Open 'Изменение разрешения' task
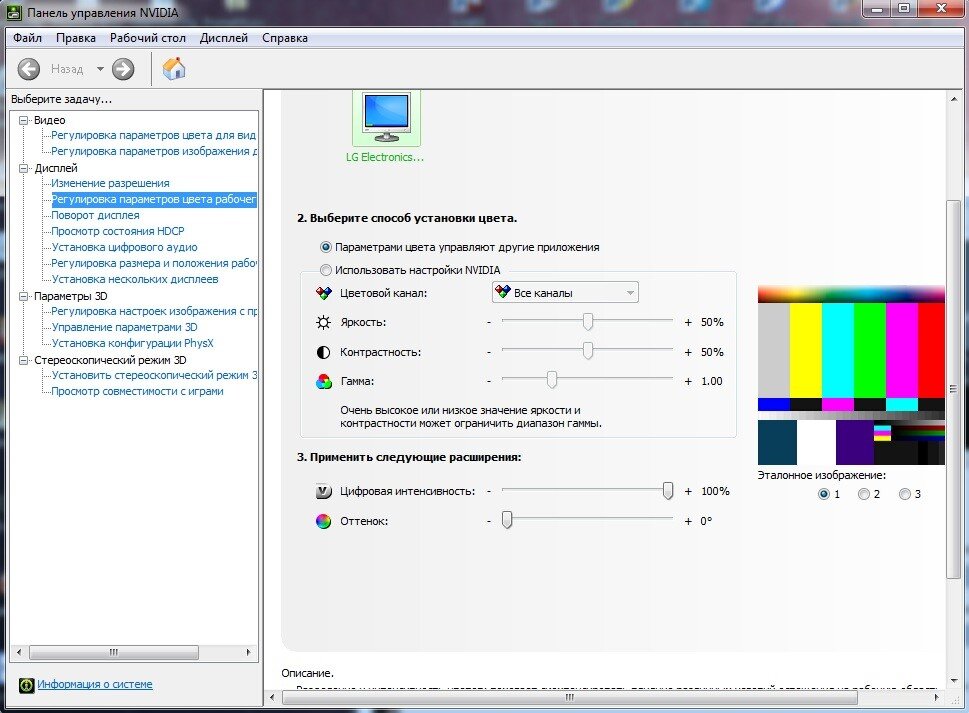The image size is (969, 713). point(110,184)
